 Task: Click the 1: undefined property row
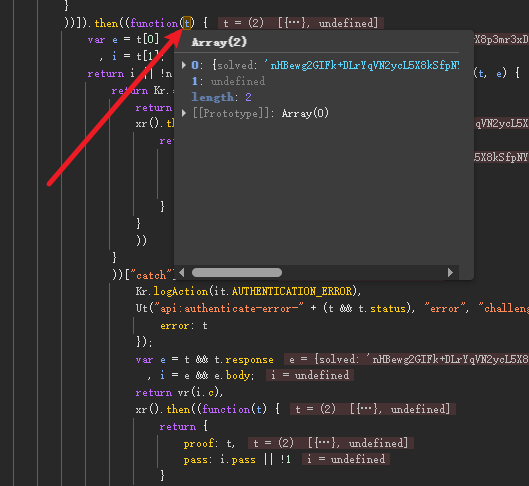(x=228, y=81)
